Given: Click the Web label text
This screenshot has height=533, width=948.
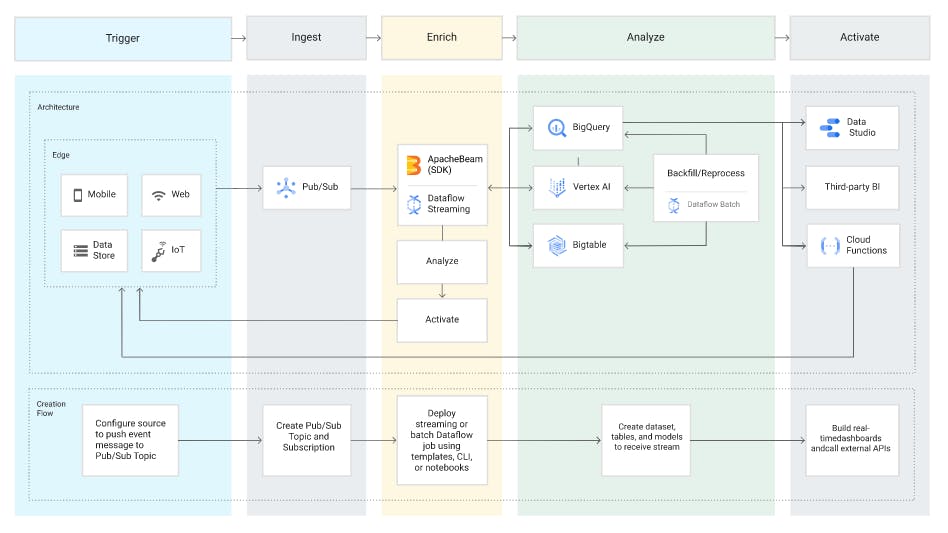Looking at the screenshot, I should click(180, 195).
